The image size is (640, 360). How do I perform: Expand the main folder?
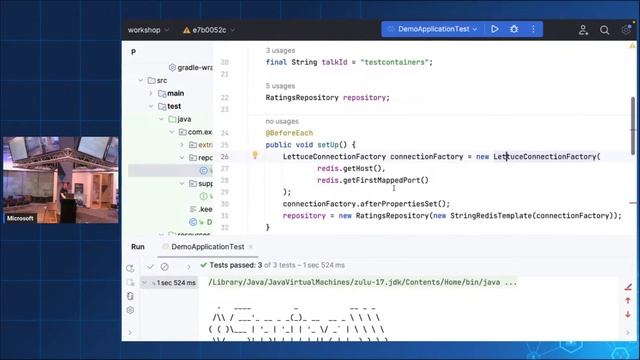click(151, 93)
